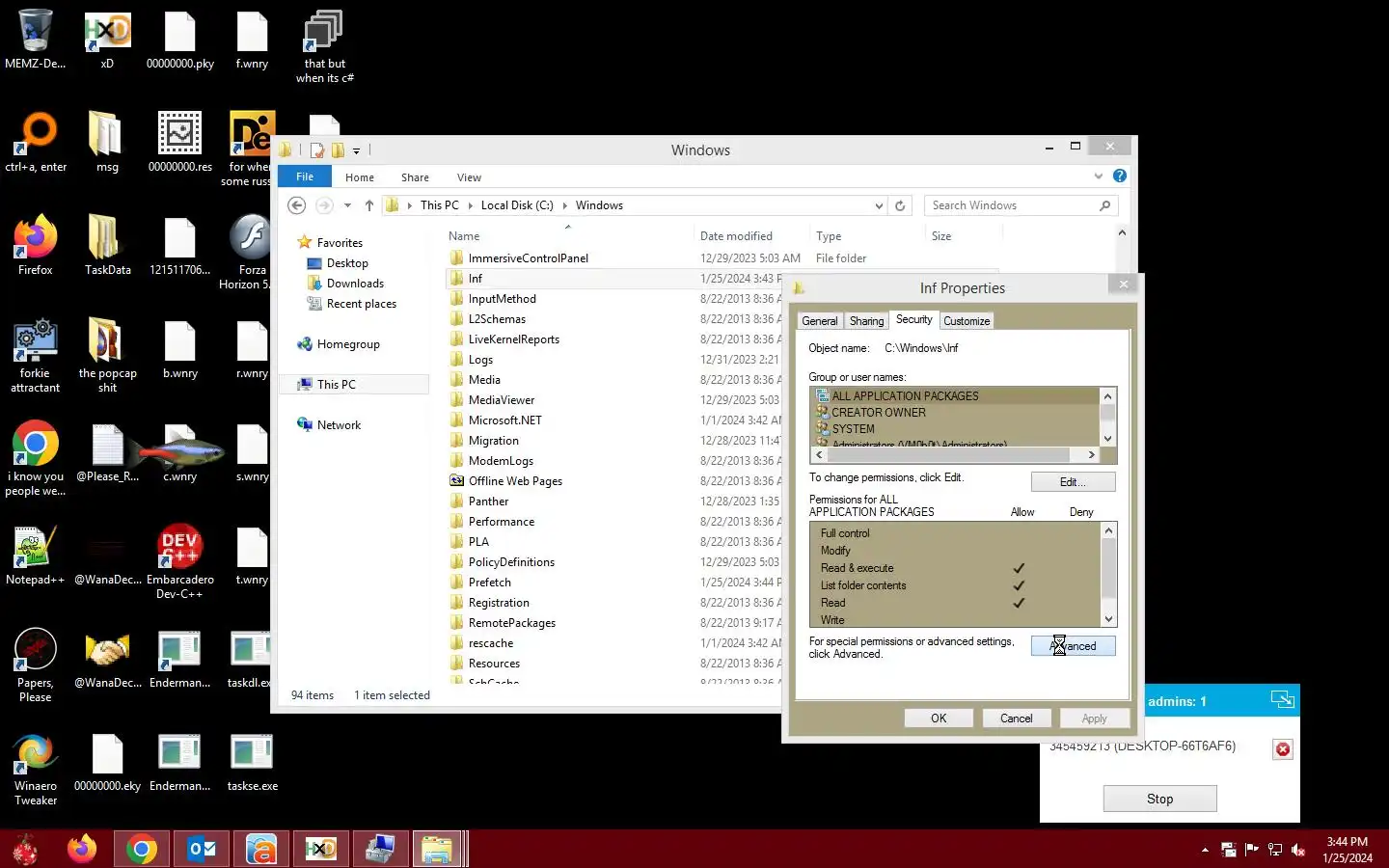This screenshot has width=1389, height=868.
Task: Expand the Local Disk (C:) breadcrumb arrow
Action: click(x=565, y=205)
